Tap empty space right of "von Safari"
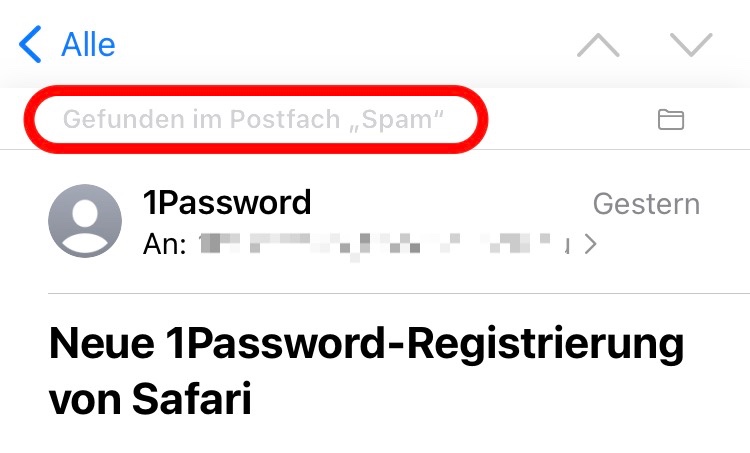This screenshot has height=453, width=750. pyautogui.click(x=500, y=400)
